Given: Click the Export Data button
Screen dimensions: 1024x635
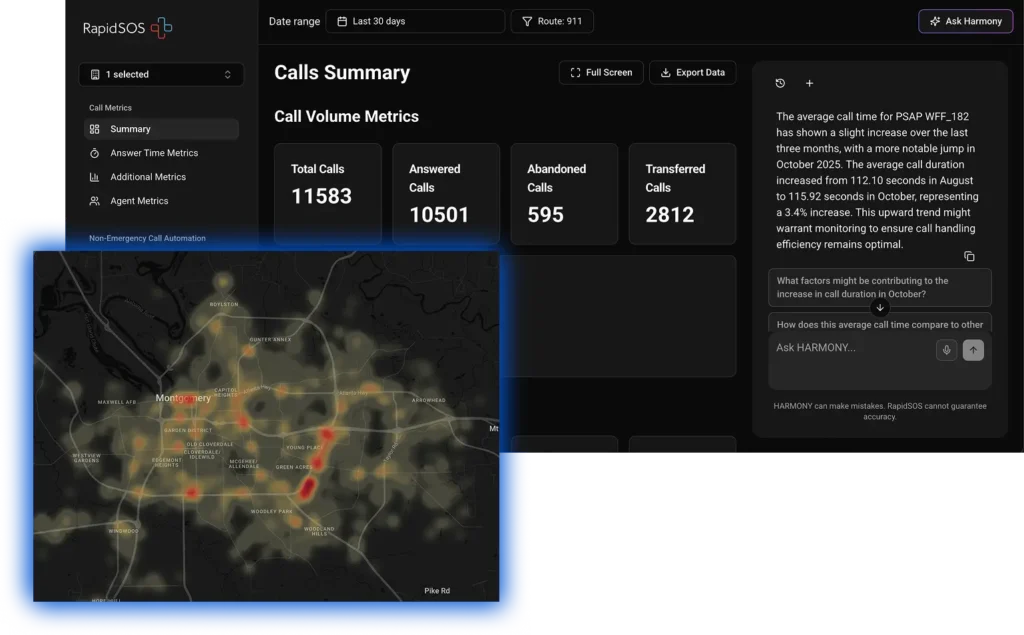Looking at the screenshot, I should click(x=692, y=72).
